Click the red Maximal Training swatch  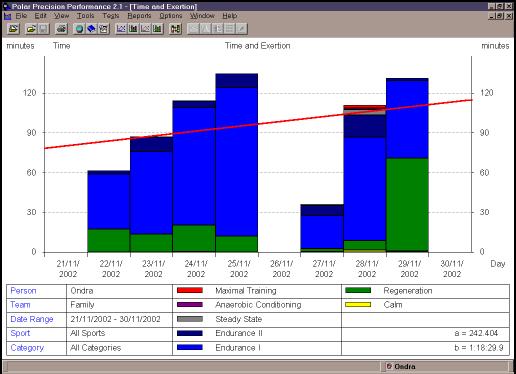click(190, 290)
